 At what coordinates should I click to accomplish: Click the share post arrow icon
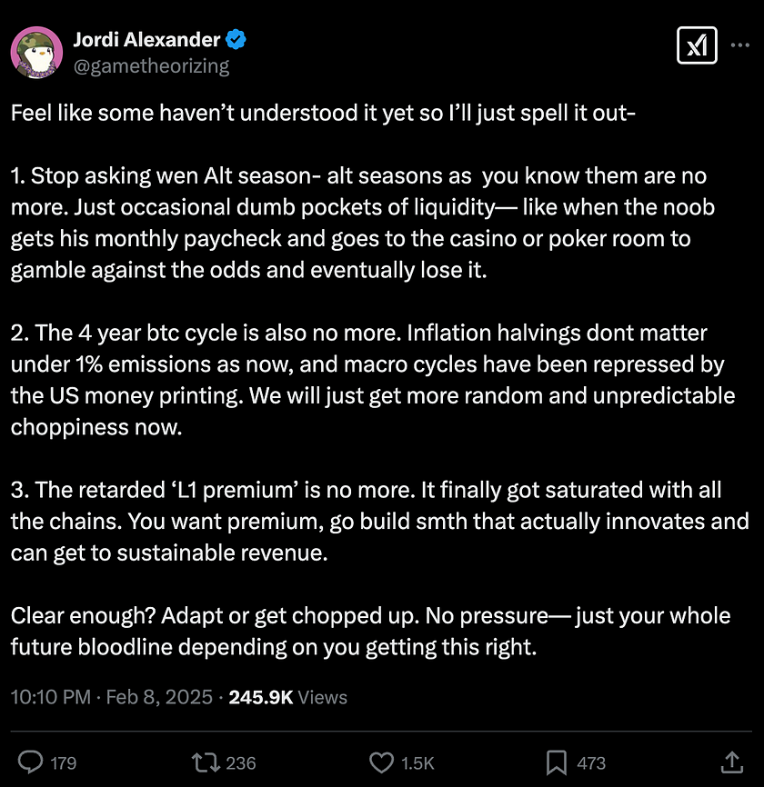click(x=731, y=762)
